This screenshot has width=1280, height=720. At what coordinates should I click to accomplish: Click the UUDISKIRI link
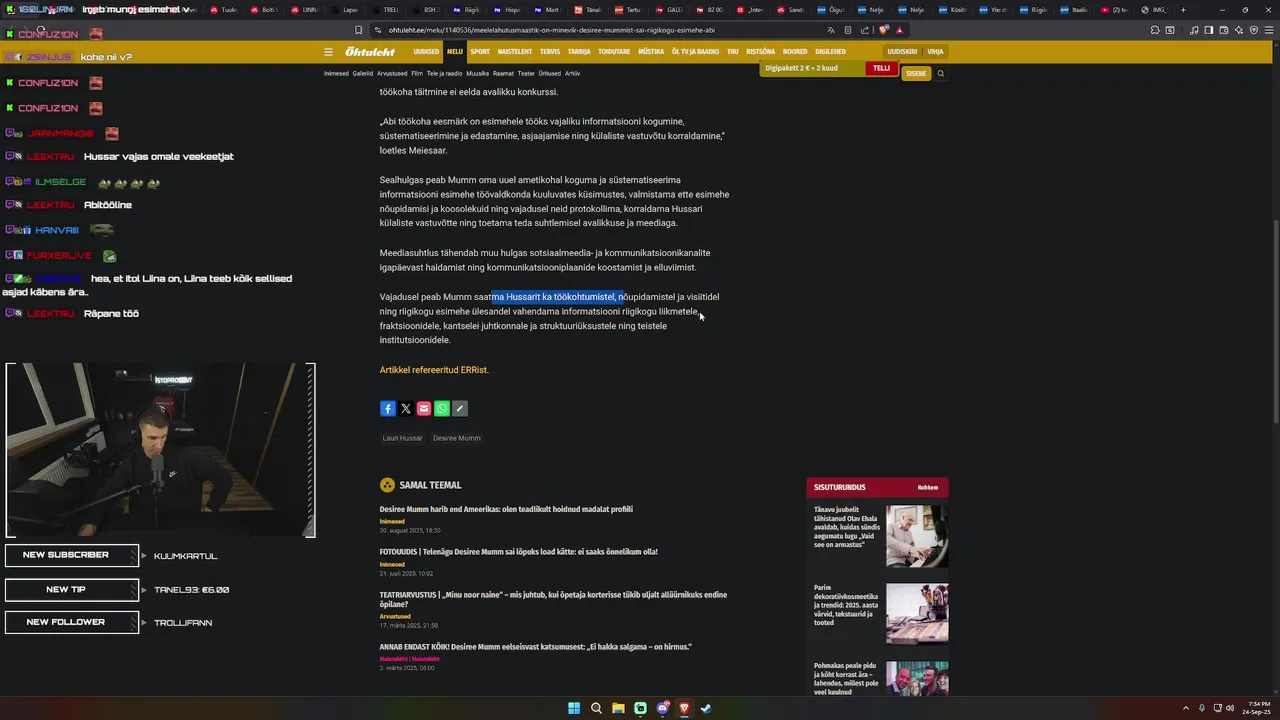tap(902, 52)
